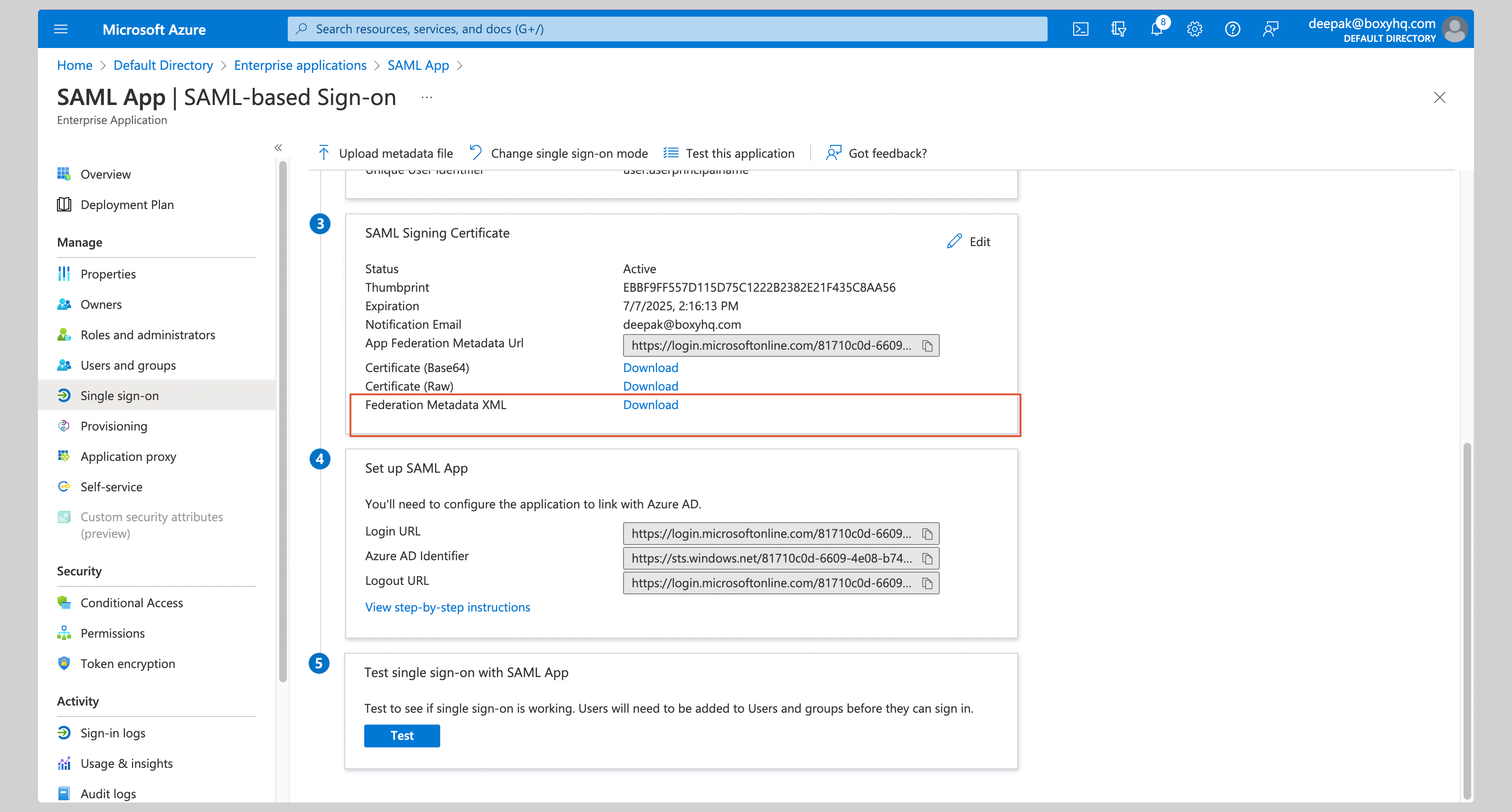Copy the Logout URL value
The image size is (1512, 812).
pyautogui.click(x=927, y=583)
